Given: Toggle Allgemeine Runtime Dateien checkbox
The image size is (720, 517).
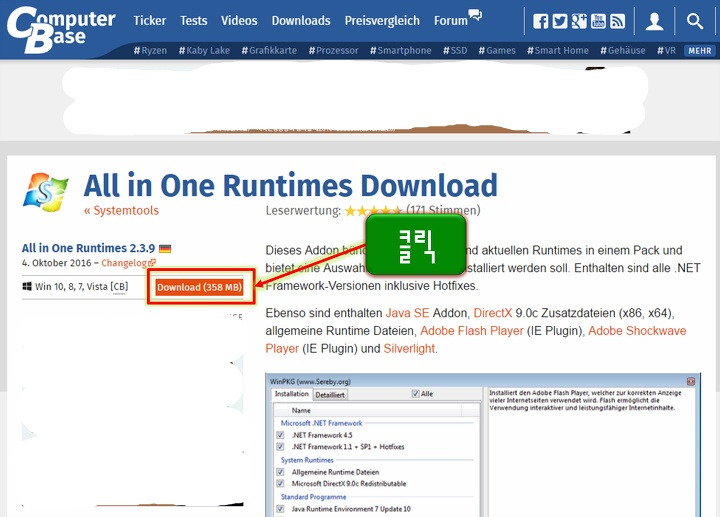Looking at the screenshot, I should [280, 472].
